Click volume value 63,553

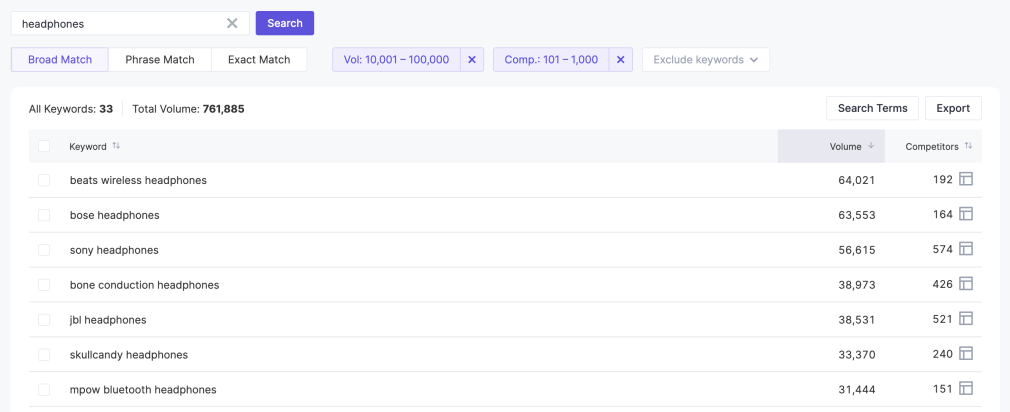coord(857,215)
